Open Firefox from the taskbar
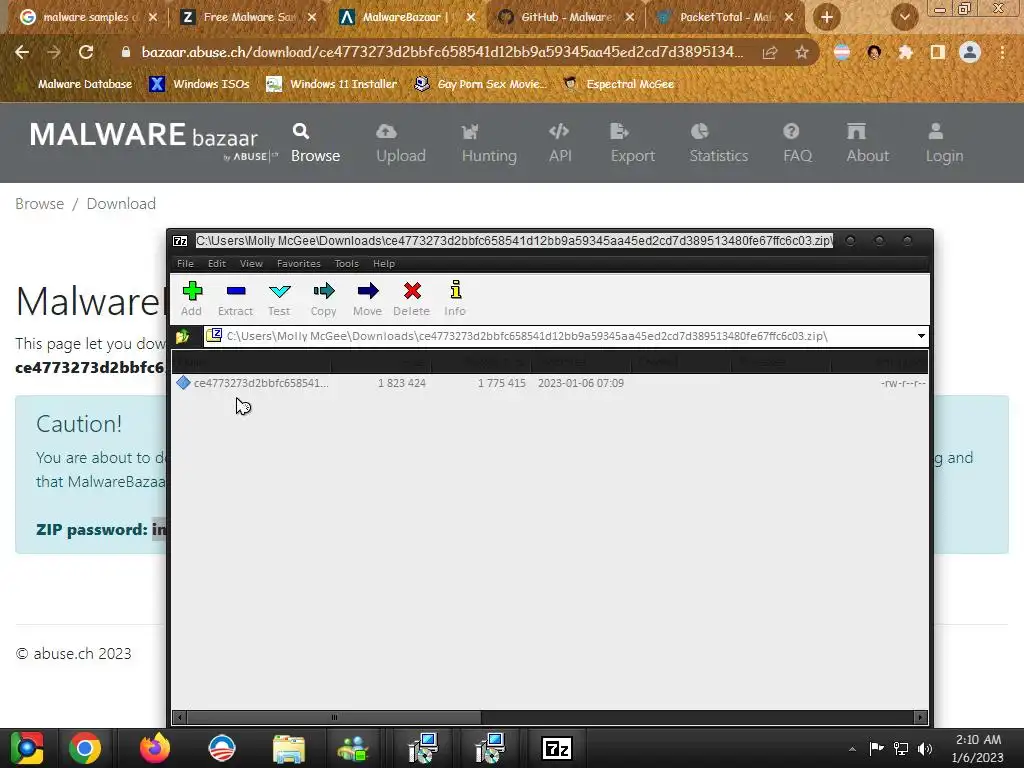The height and width of the screenshot is (768, 1024). pos(155,748)
